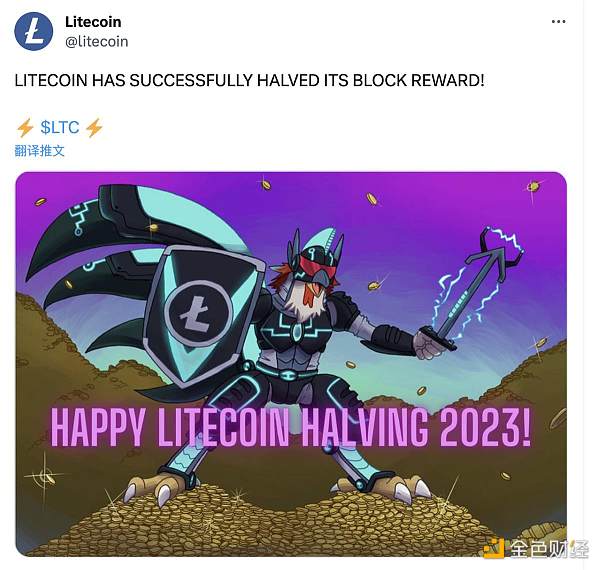Open the @litecoin handle

point(96,41)
